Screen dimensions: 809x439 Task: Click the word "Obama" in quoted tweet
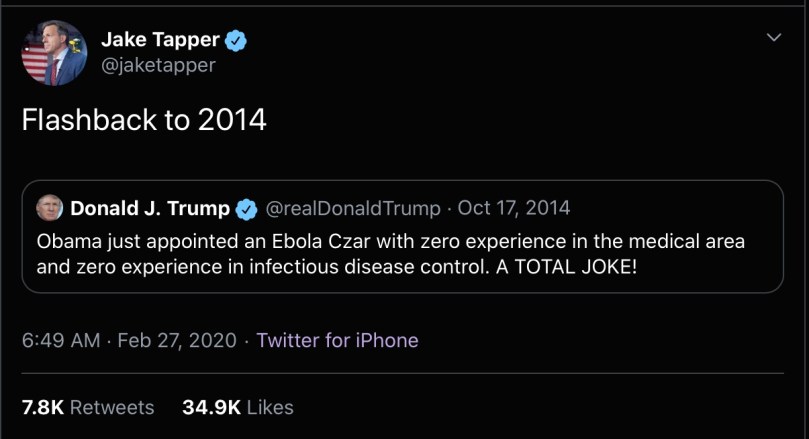click(x=68, y=242)
